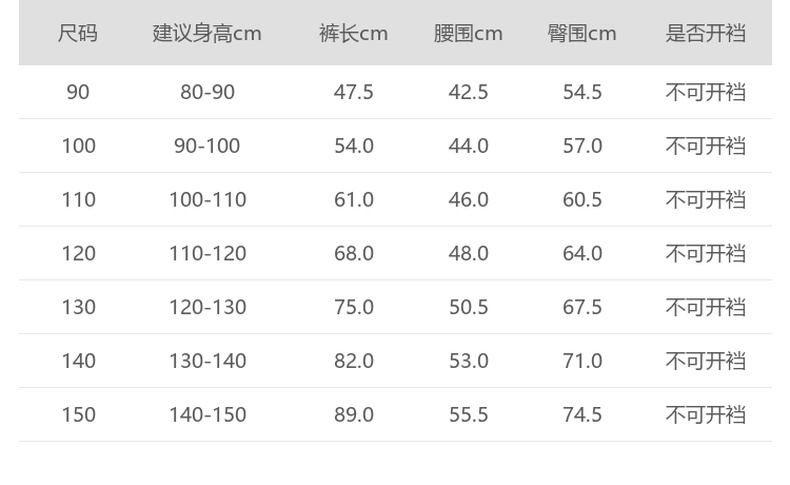Click the 67.5 hip measurement
The height and width of the screenshot is (485, 790).
582,307
